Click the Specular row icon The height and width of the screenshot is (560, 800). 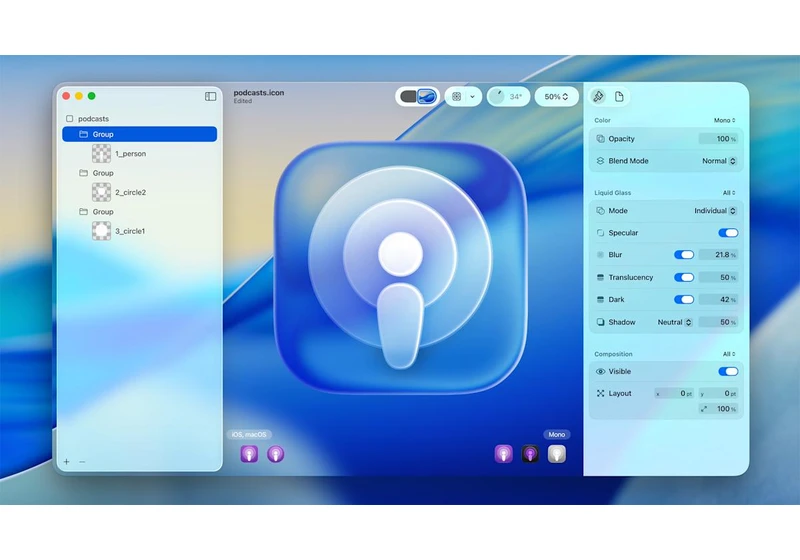[601, 233]
